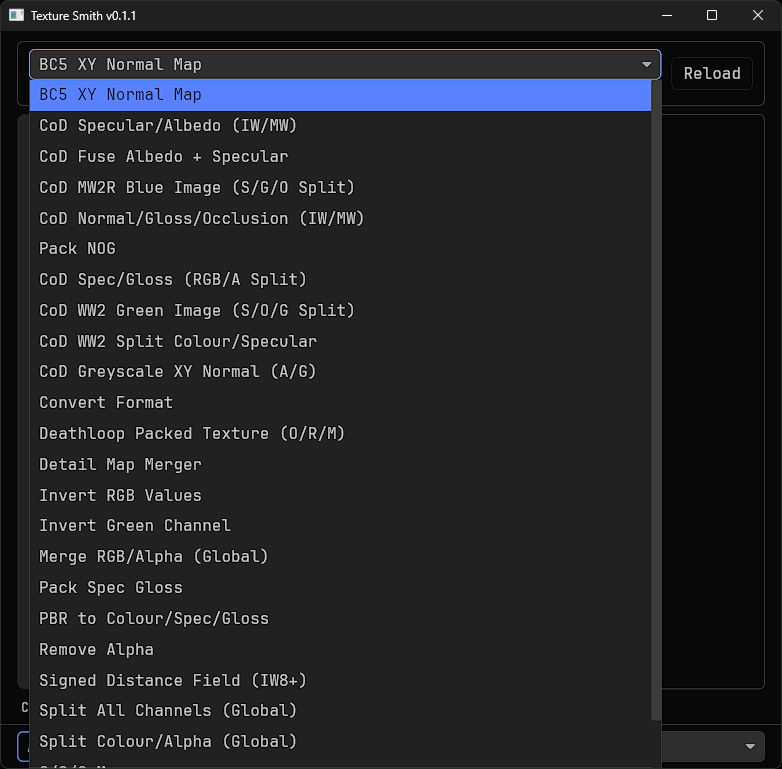The width and height of the screenshot is (782, 769).
Task: Pick PBR to Colour/Spec/Gloss
Action: click(x=341, y=619)
